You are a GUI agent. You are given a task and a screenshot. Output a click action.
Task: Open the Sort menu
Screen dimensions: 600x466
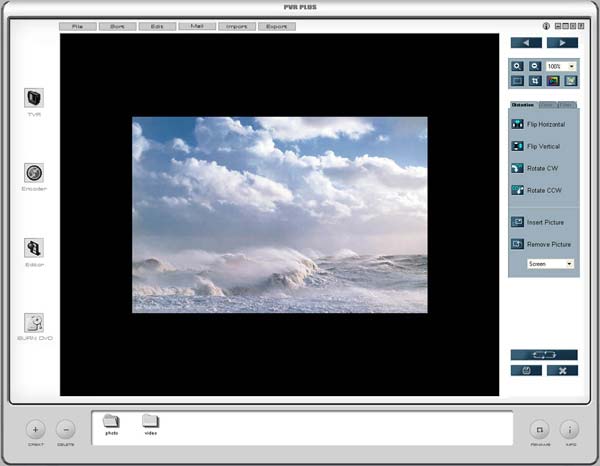click(x=117, y=26)
